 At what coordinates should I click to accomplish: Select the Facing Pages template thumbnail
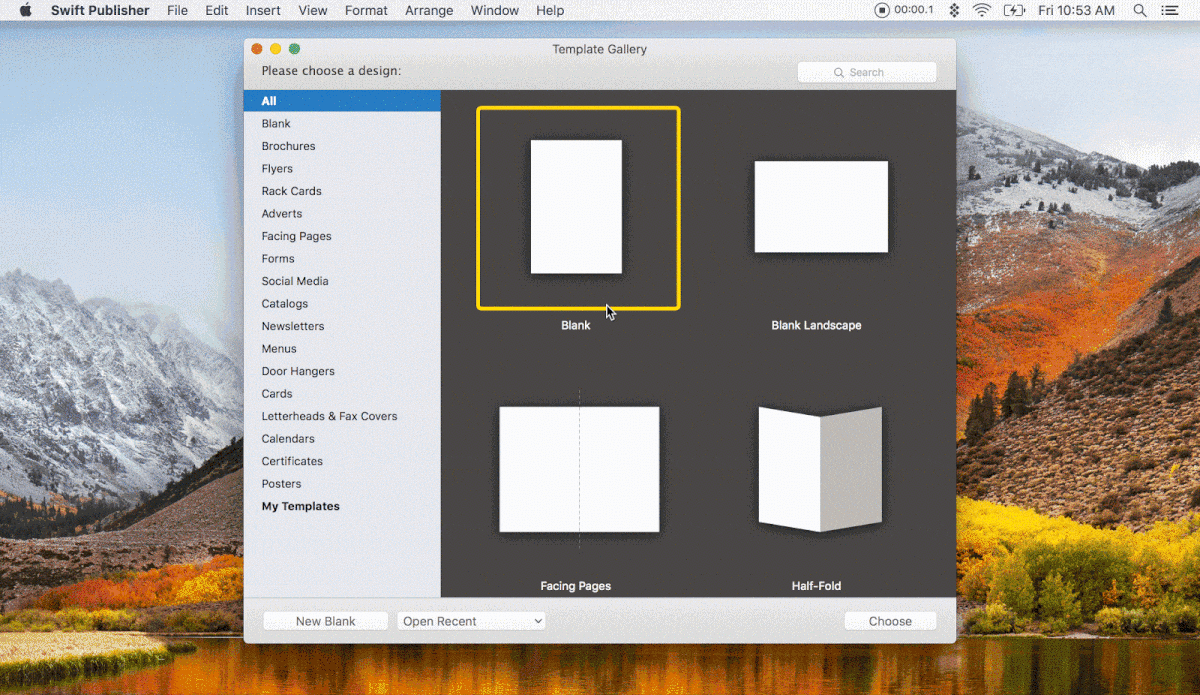point(579,469)
